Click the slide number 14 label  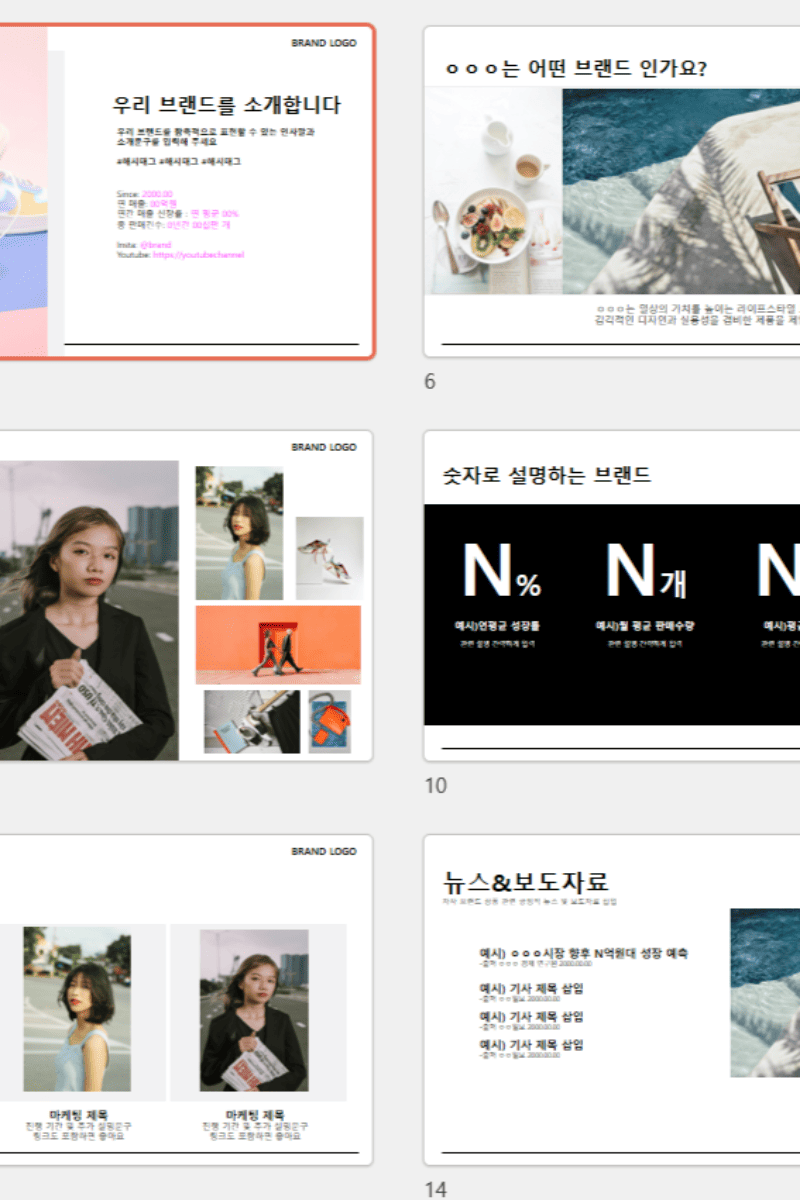(436, 1189)
